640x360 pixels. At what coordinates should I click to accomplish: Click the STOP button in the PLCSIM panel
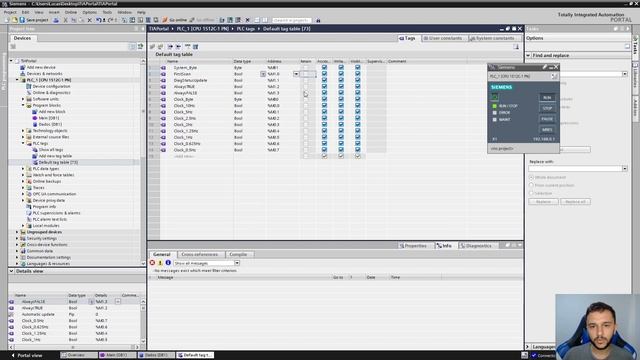547,109
